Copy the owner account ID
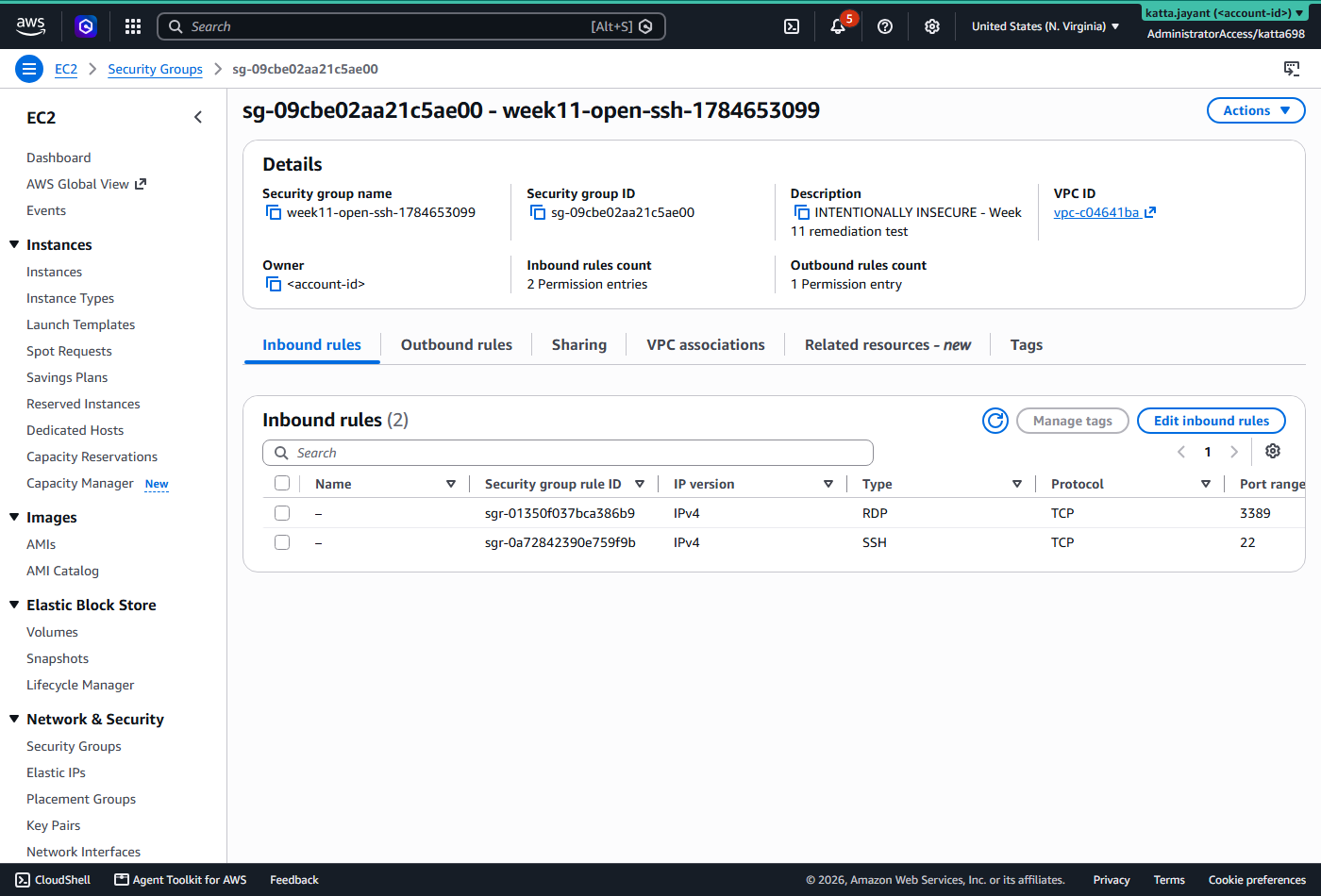Screen dimensions: 1321x896 click(x=274, y=284)
